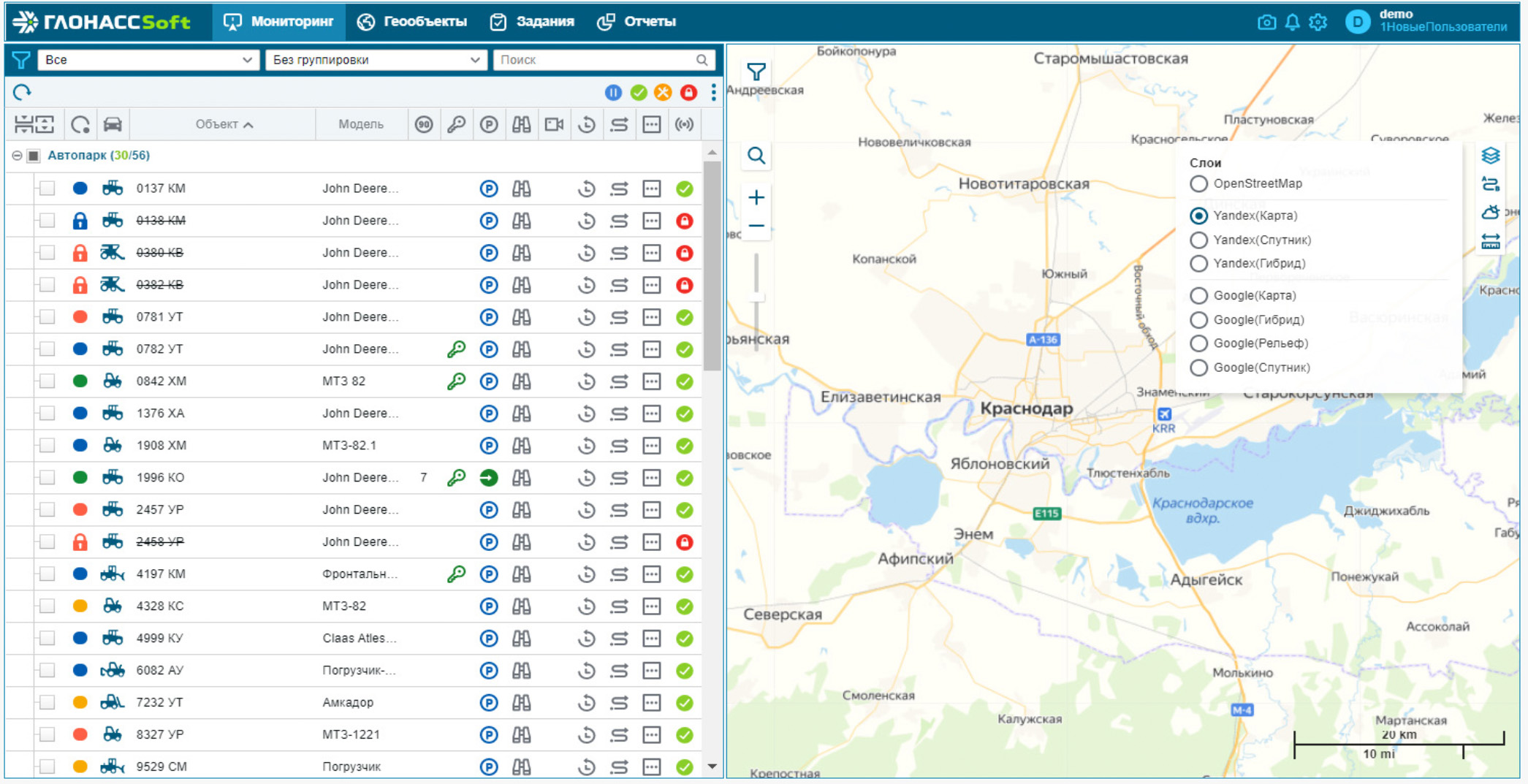Open track history icon for 0842 XM

tap(586, 381)
